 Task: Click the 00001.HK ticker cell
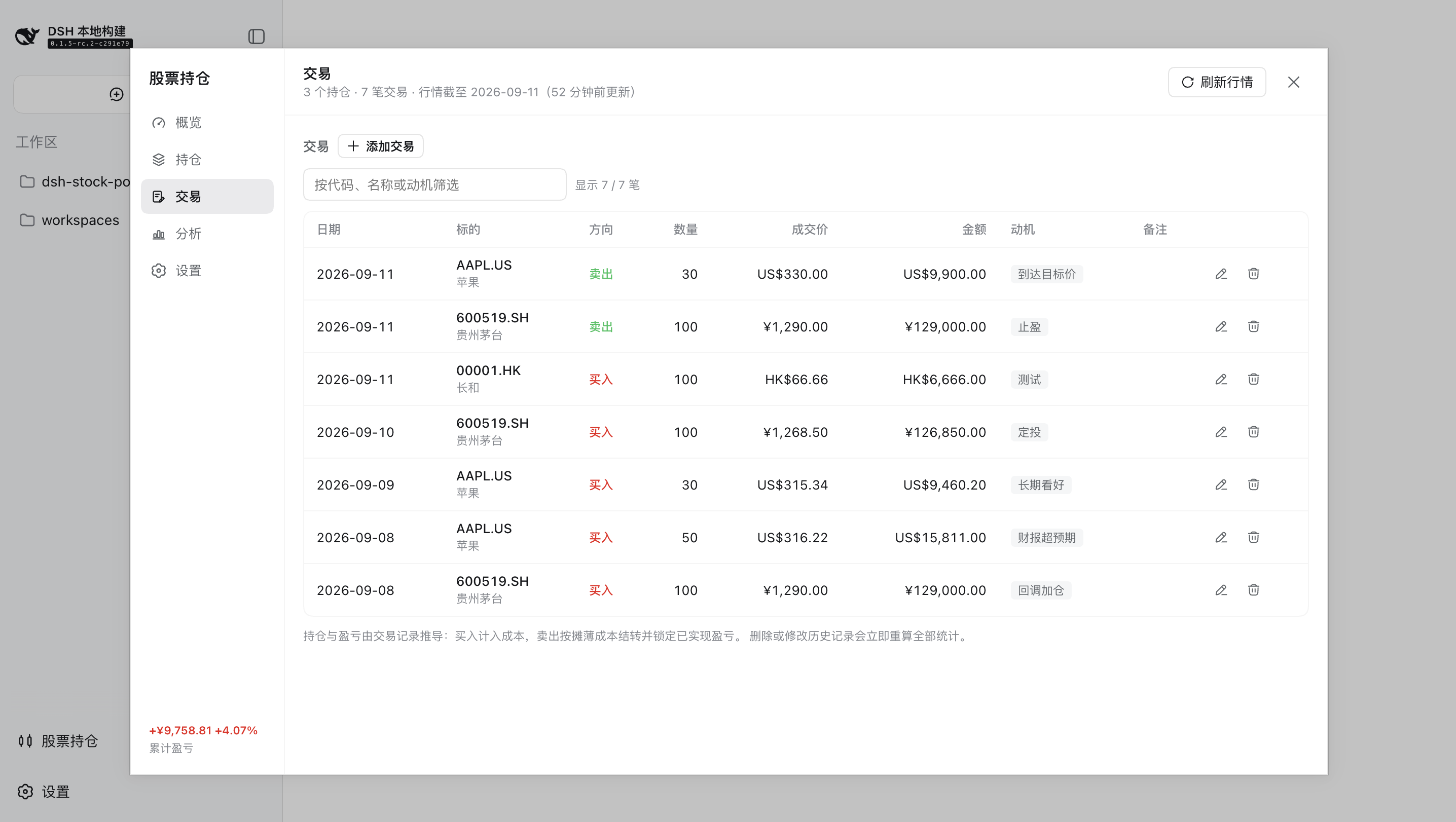pos(488,370)
